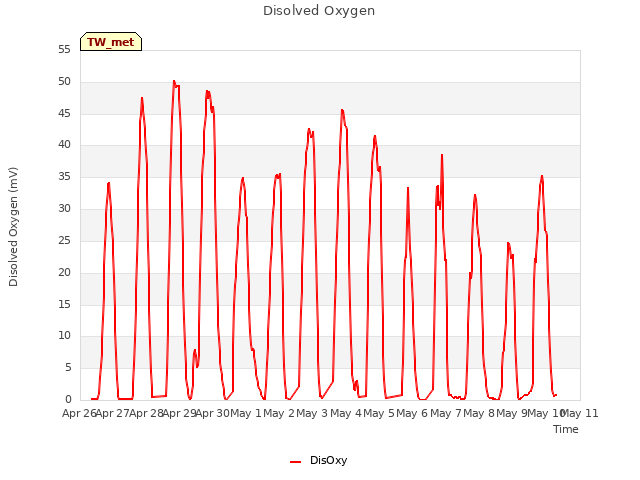Click the 5 y-axis tick label

point(68,367)
